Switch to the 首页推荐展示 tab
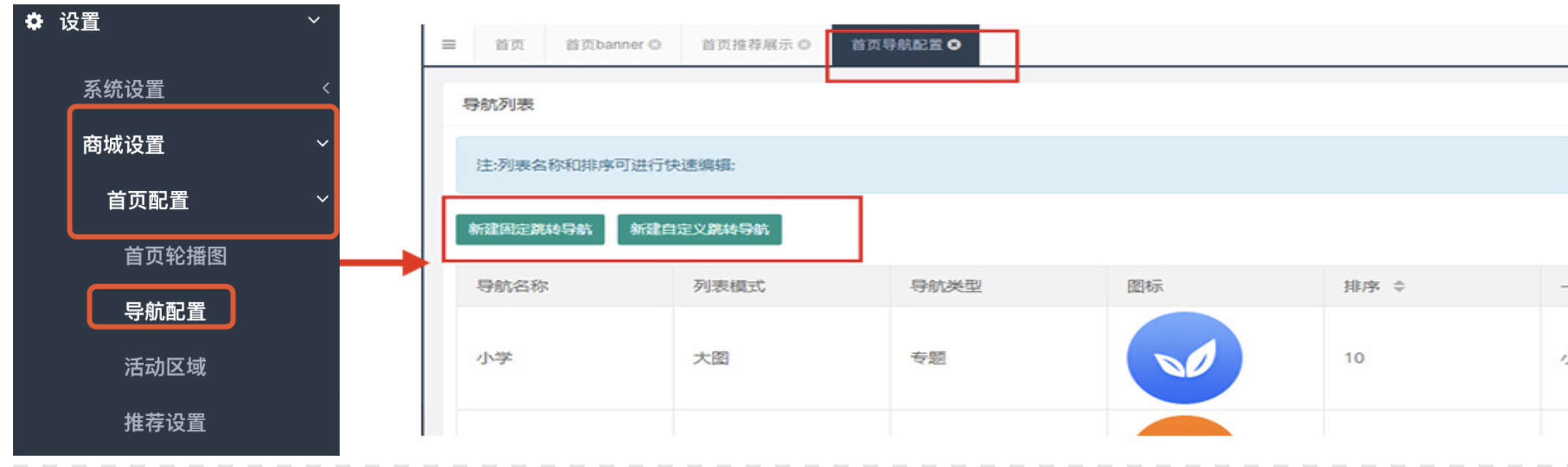The image size is (1568, 467). tap(747, 45)
